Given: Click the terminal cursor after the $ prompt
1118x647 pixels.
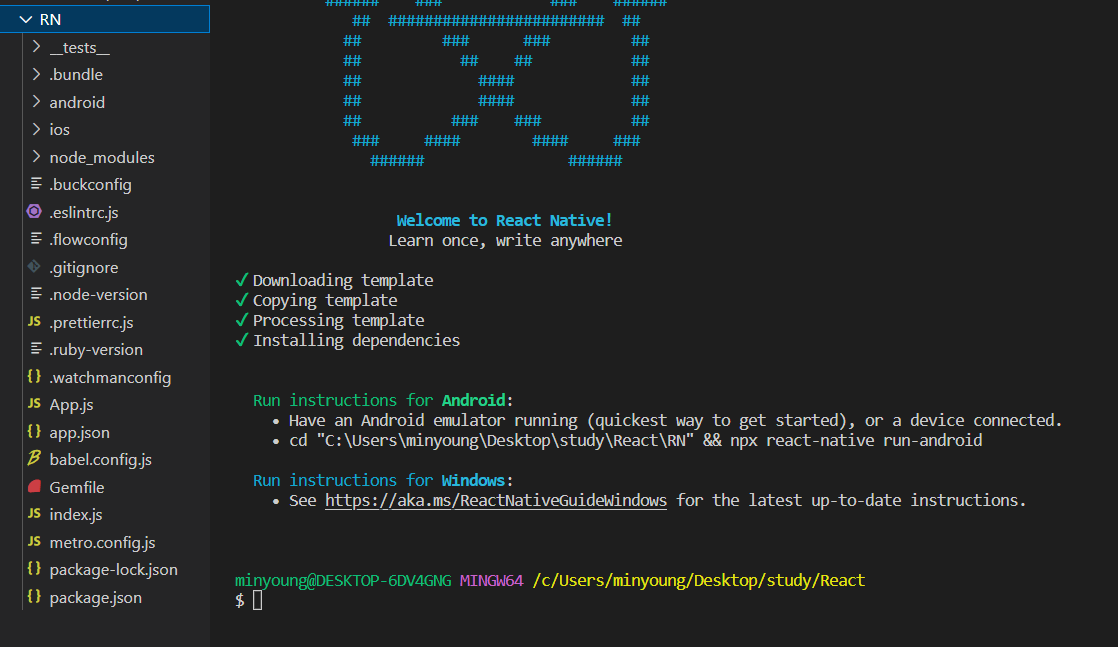Looking at the screenshot, I should click(257, 601).
